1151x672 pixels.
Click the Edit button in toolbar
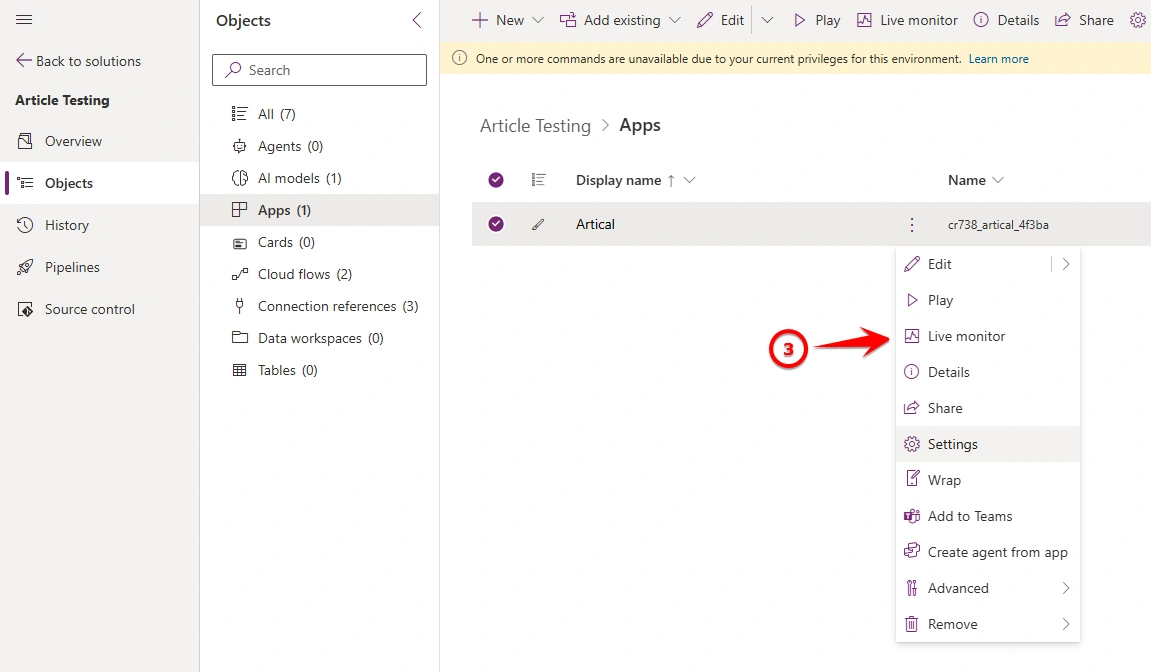point(721,21)
